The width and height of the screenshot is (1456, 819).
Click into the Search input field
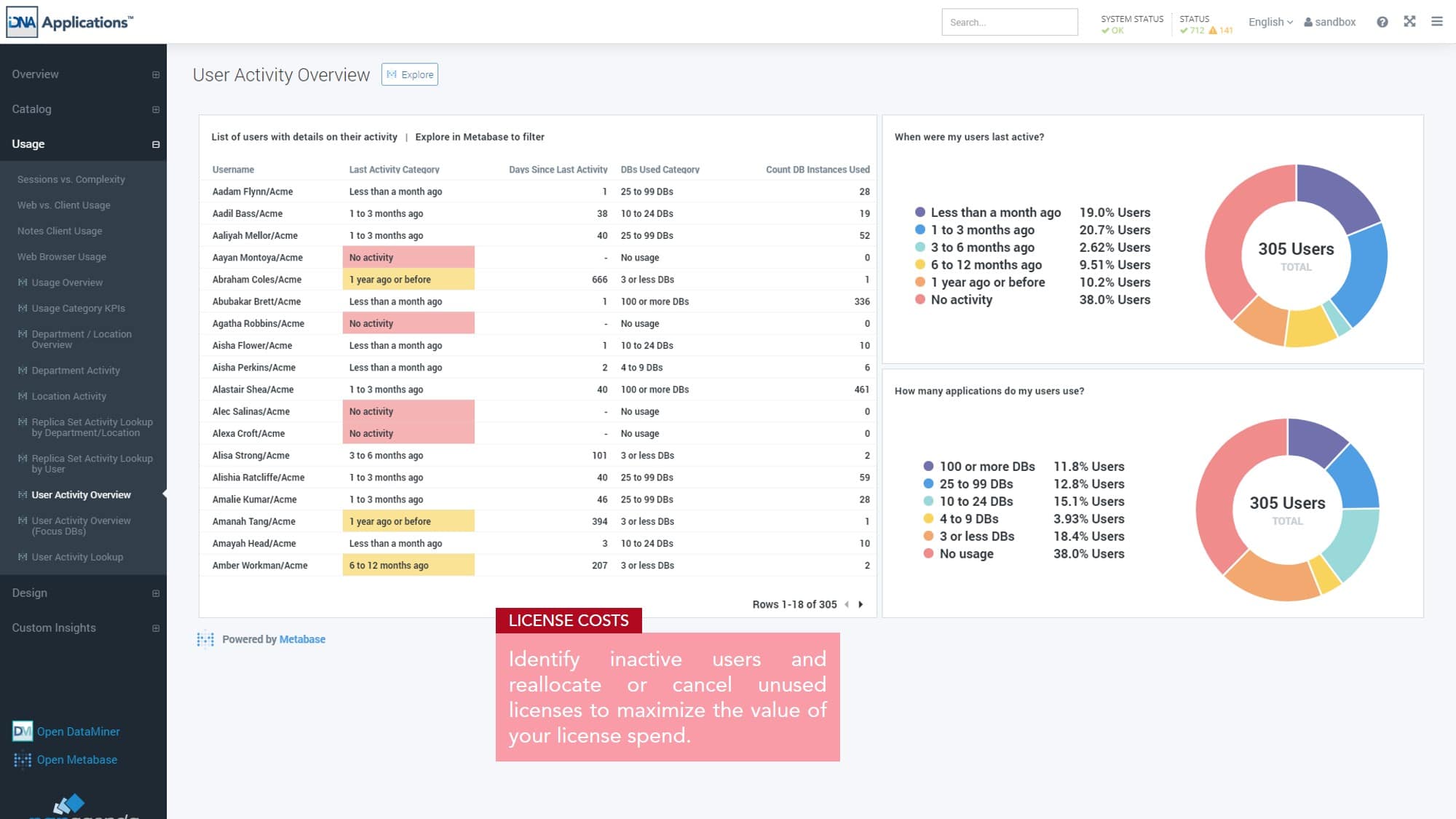(x=1009, y=22)
